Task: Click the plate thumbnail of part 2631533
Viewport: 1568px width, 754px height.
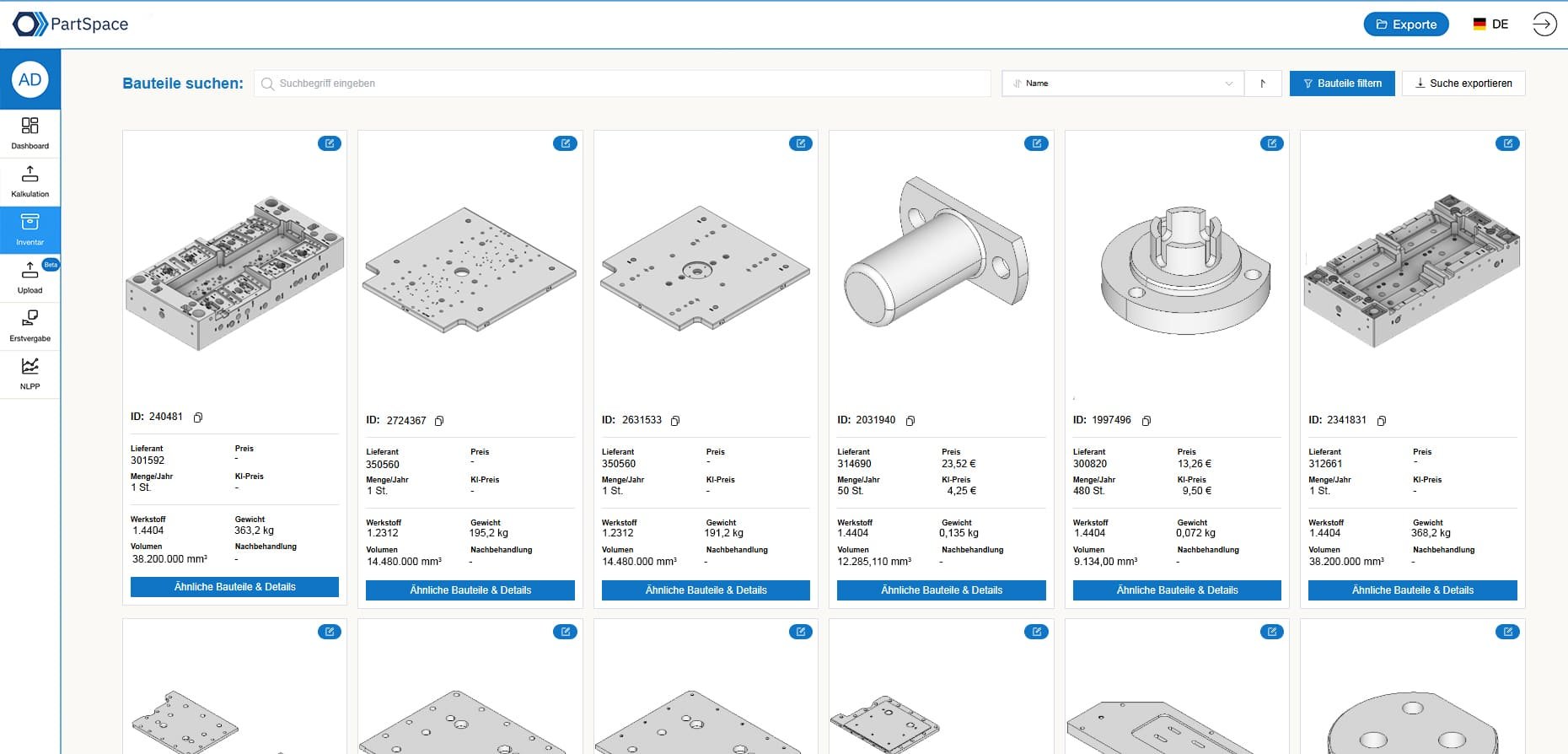Action: (706, 270)
